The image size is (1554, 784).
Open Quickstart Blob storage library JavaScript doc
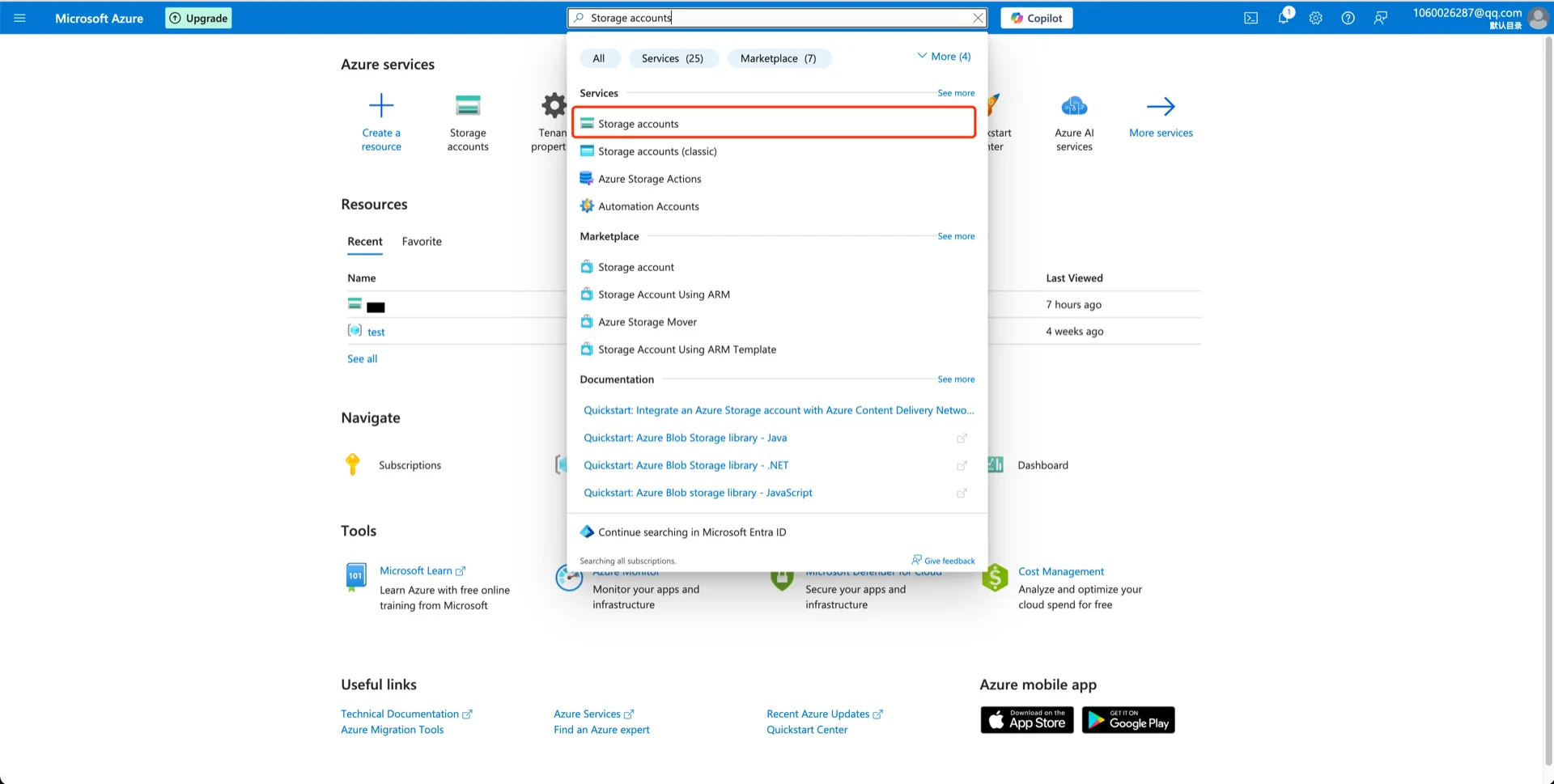click(698, 493)
